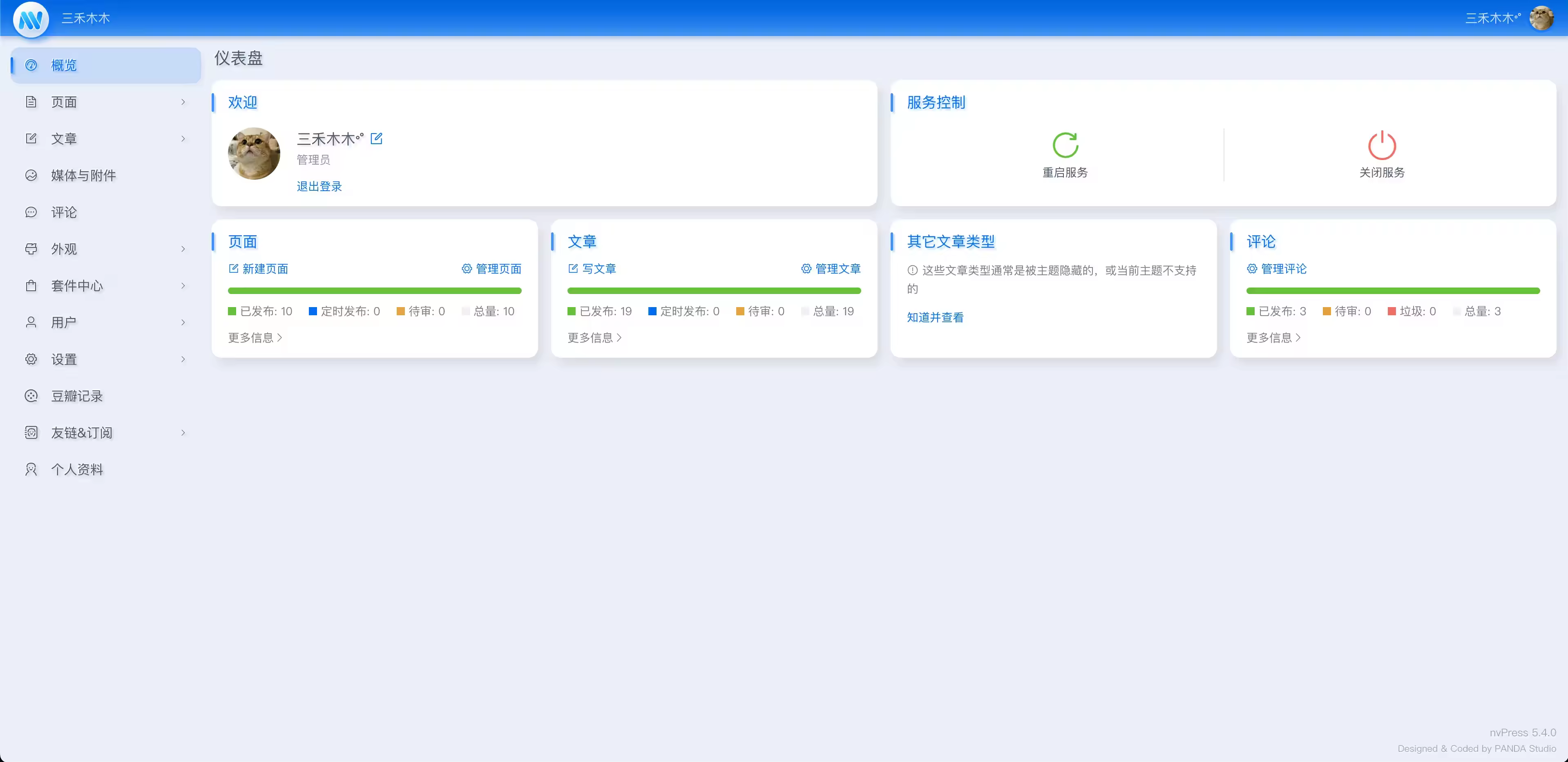Click the 用户 person icon in sidebar

pos(31,322)
